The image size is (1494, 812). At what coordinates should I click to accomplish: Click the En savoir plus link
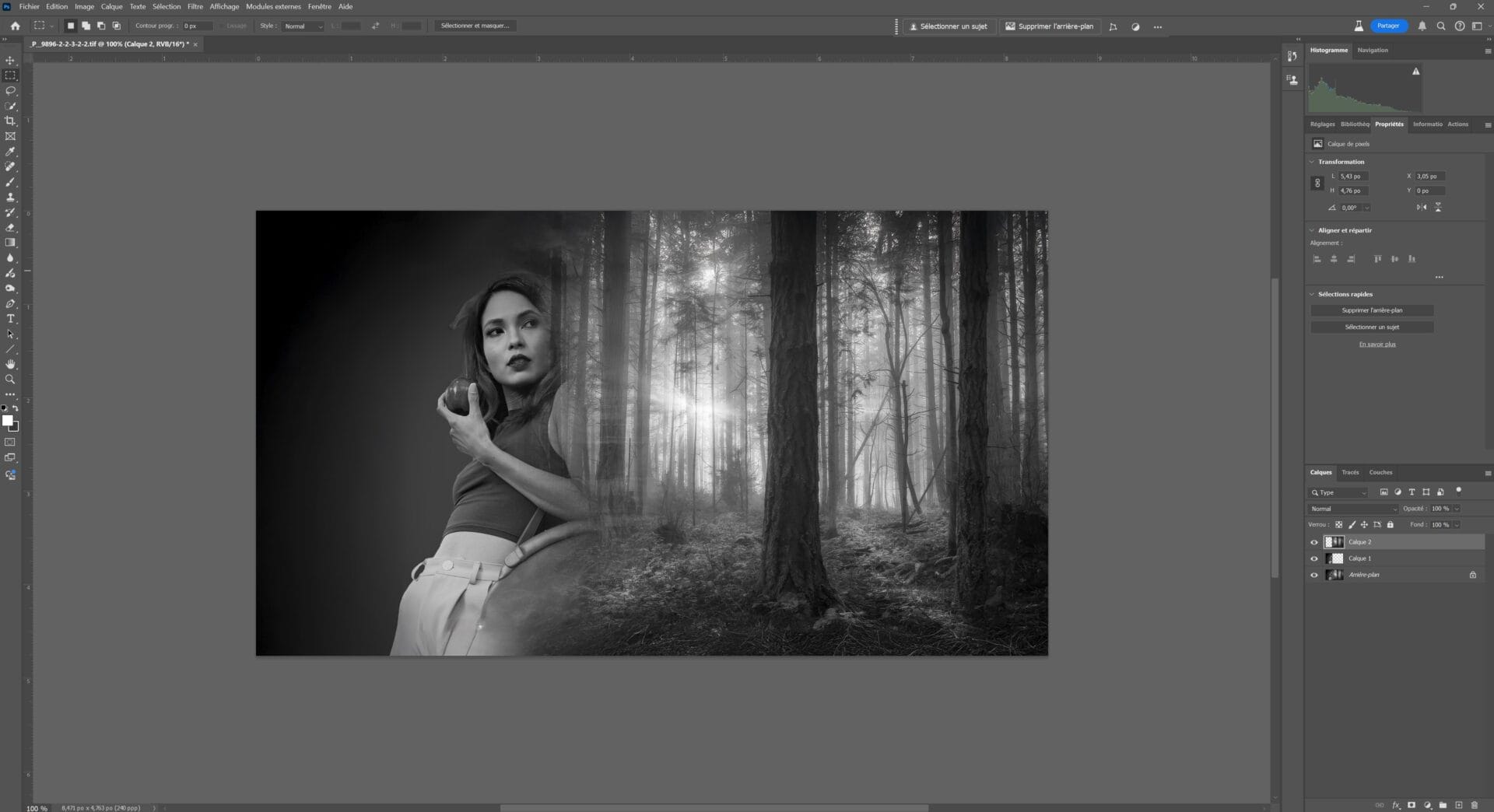point(1377,344)
